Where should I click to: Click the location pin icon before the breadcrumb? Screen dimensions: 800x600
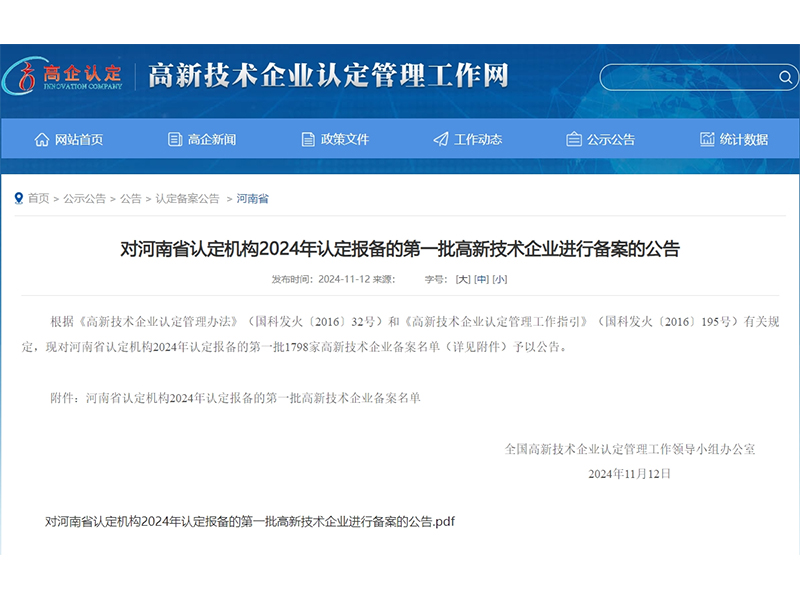15,198
